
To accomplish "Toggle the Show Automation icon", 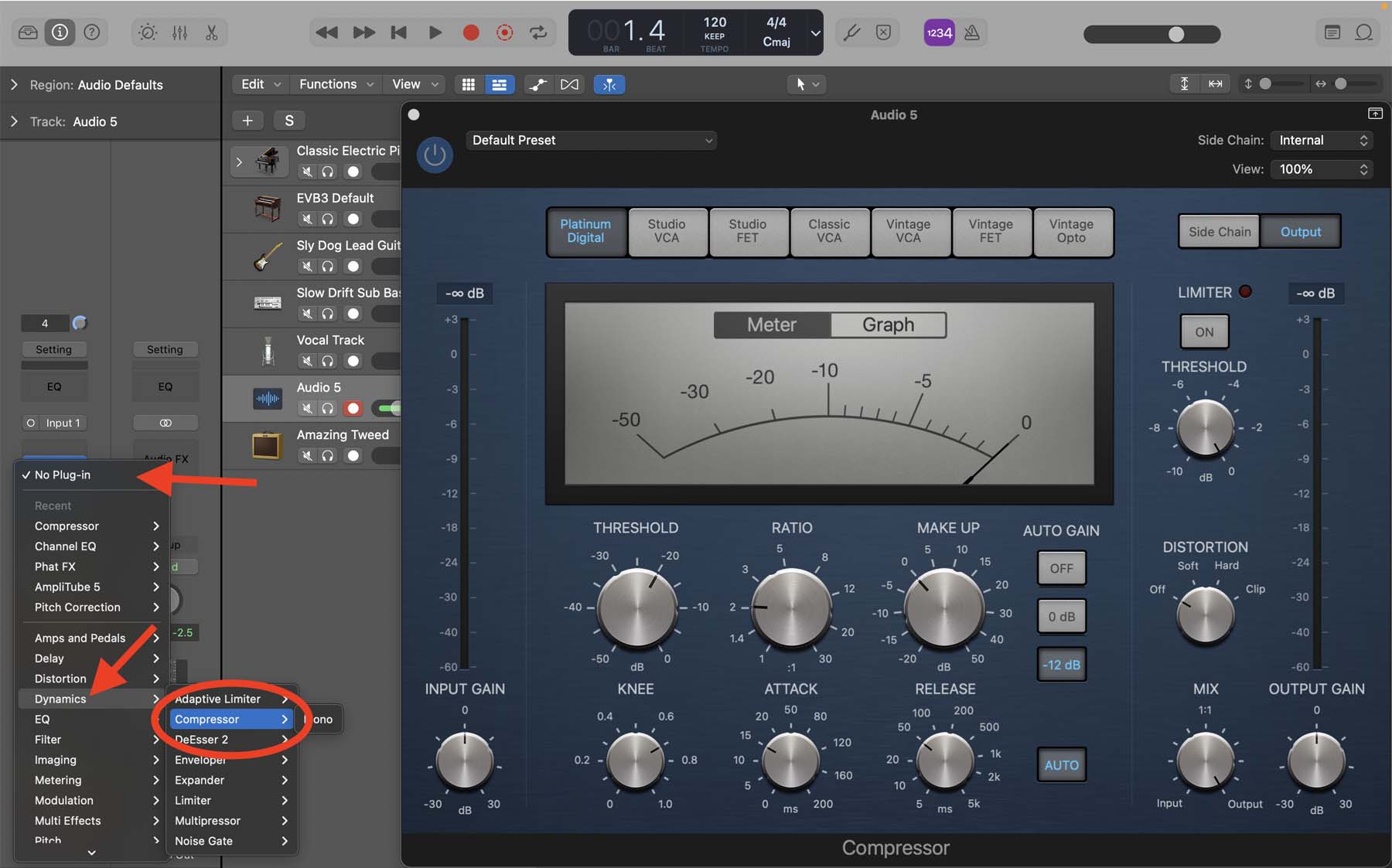I will point(537,84).
